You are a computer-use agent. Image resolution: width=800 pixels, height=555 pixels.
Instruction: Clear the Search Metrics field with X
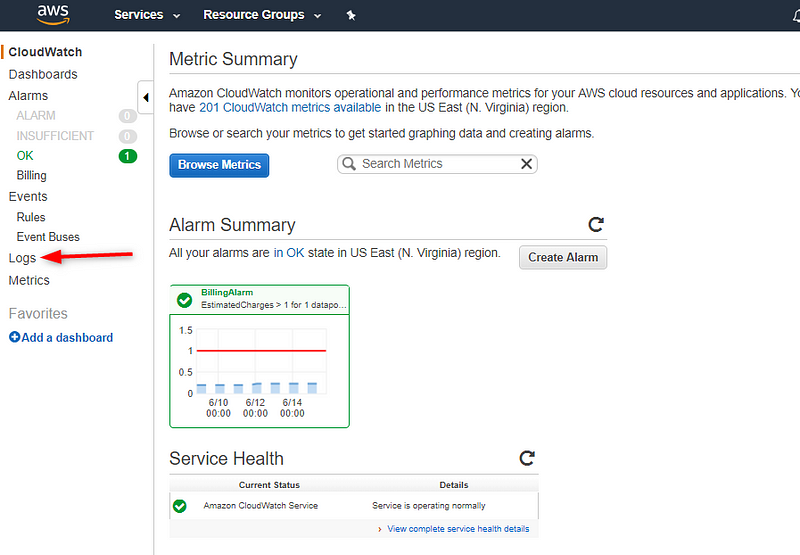point(526,164)
